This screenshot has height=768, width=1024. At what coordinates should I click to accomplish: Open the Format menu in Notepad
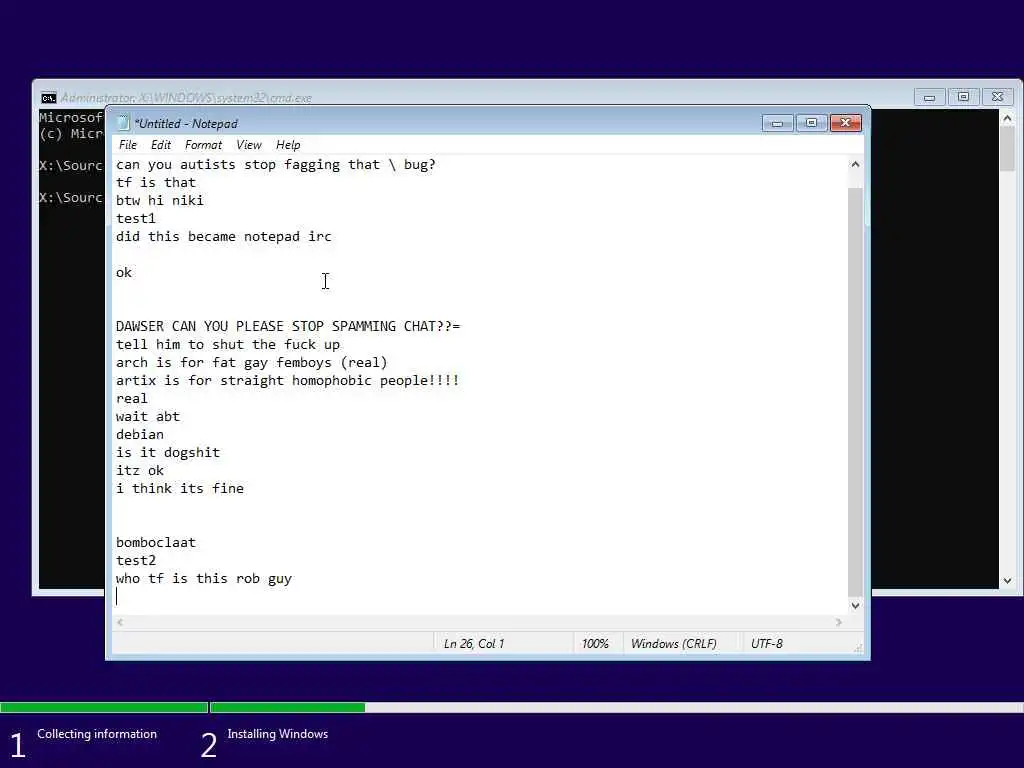203,145
